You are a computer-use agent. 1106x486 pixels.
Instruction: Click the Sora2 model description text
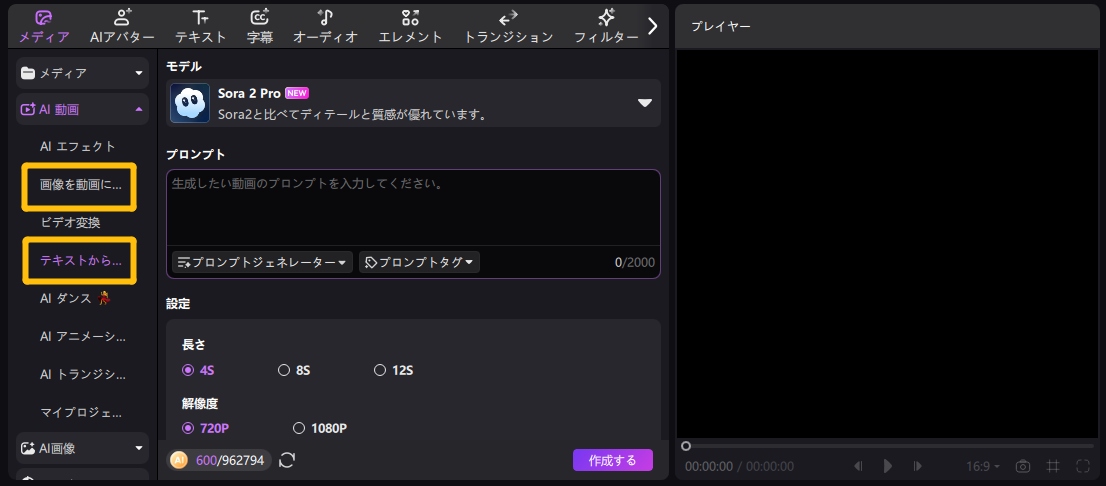click(353, 114)
